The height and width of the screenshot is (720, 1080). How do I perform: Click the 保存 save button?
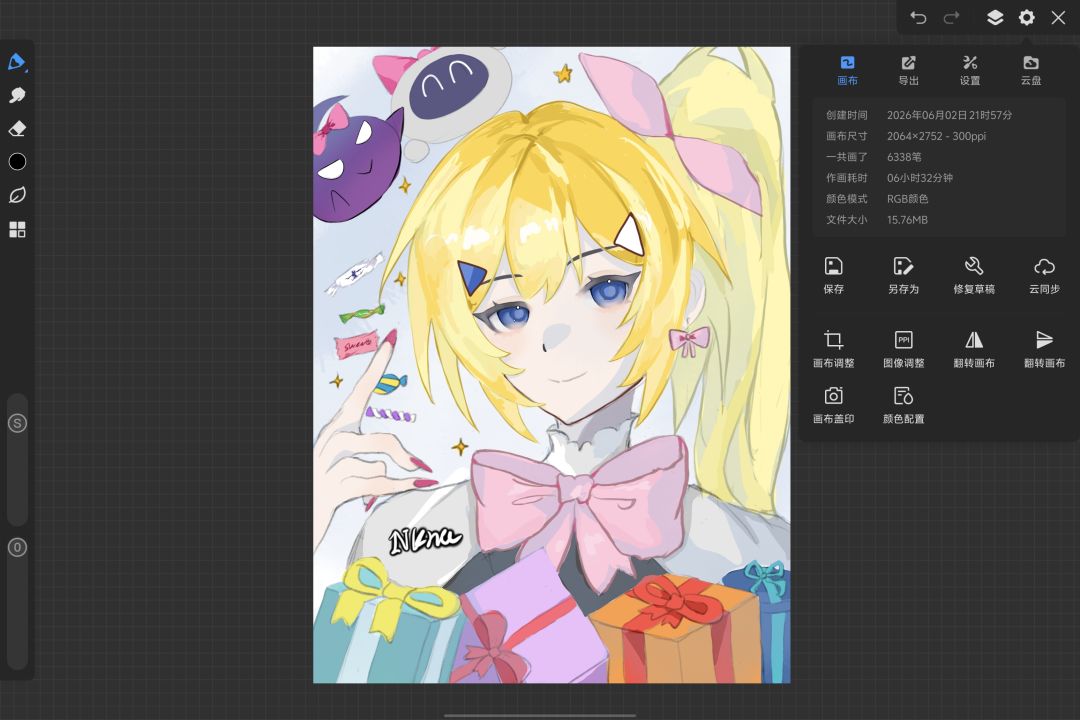(833, 276)
